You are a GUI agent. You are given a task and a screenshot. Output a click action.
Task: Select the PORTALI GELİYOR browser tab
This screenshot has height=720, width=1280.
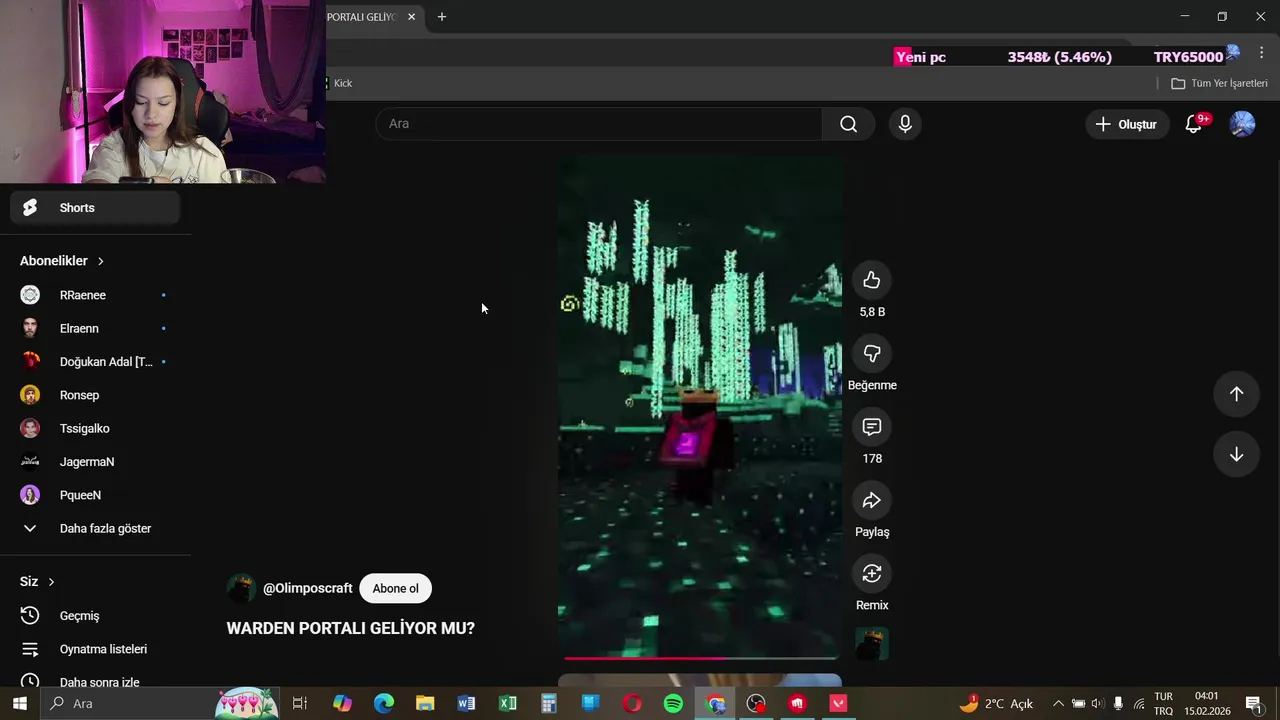click(362, 17)
